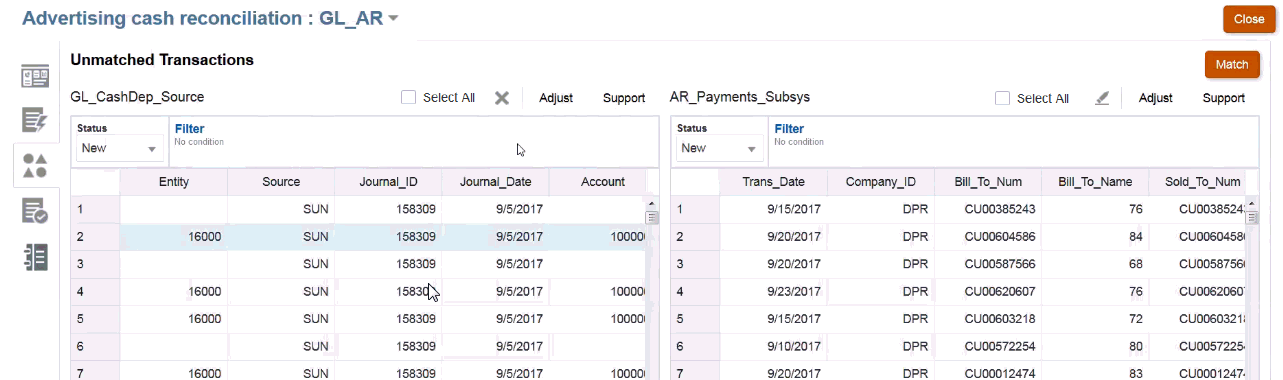
Task: Click Support for AR_Payments_Subsys
Action: tap(1224, 98)
